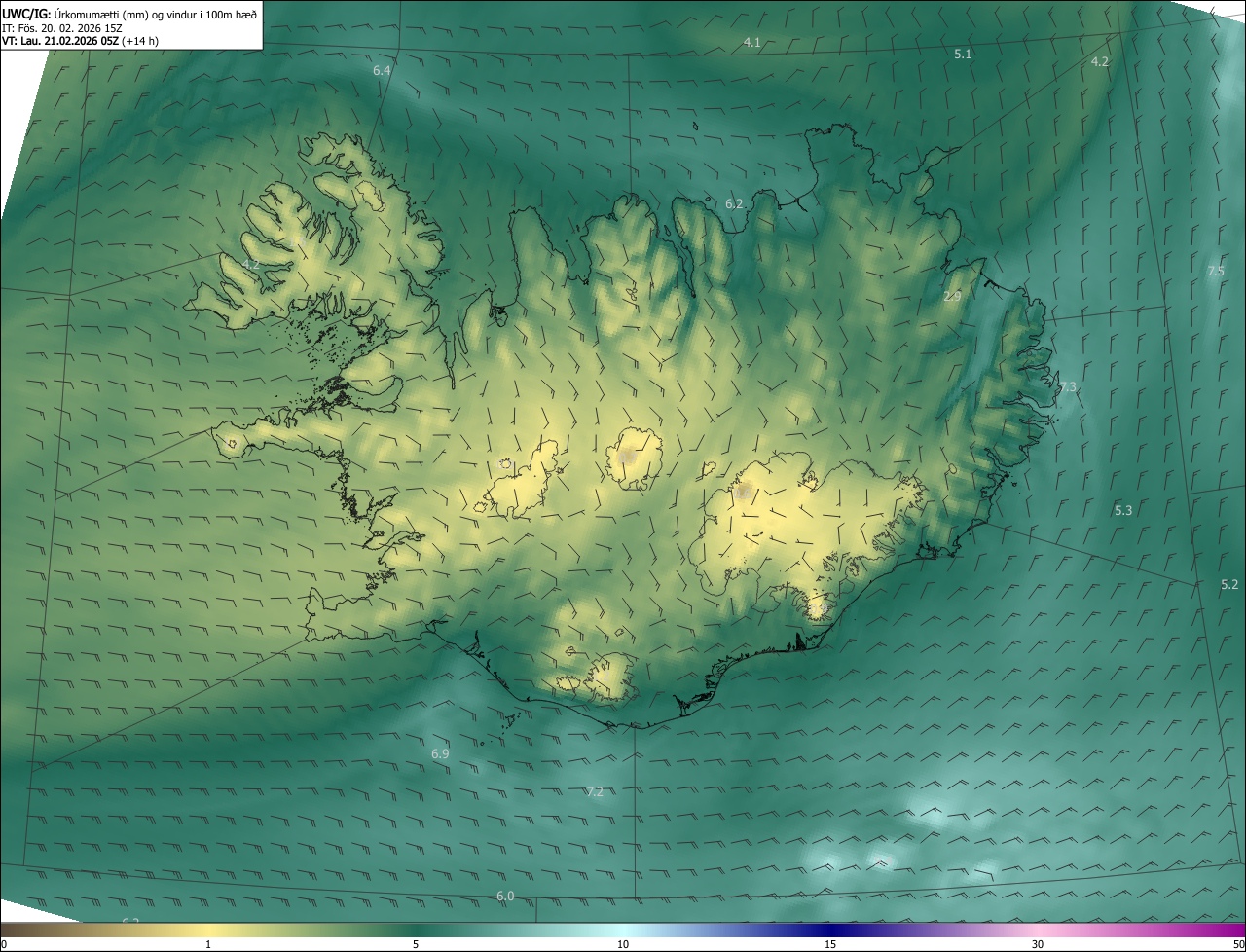The height and width of the screenshot is (952, 1246).
Task: Click the 2.9 value label on the map
Action: coord(952,296)
